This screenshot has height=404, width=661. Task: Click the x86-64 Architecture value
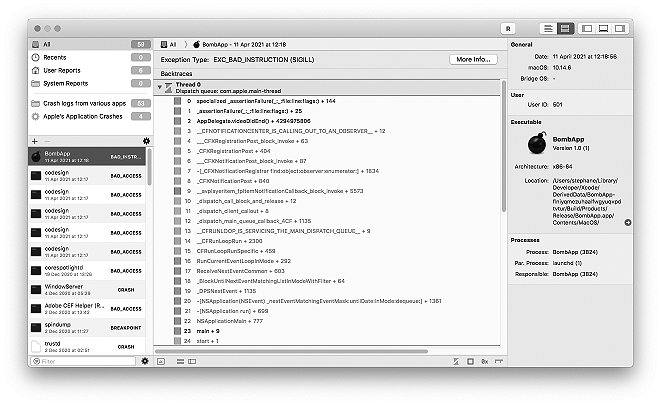(562, 167)
